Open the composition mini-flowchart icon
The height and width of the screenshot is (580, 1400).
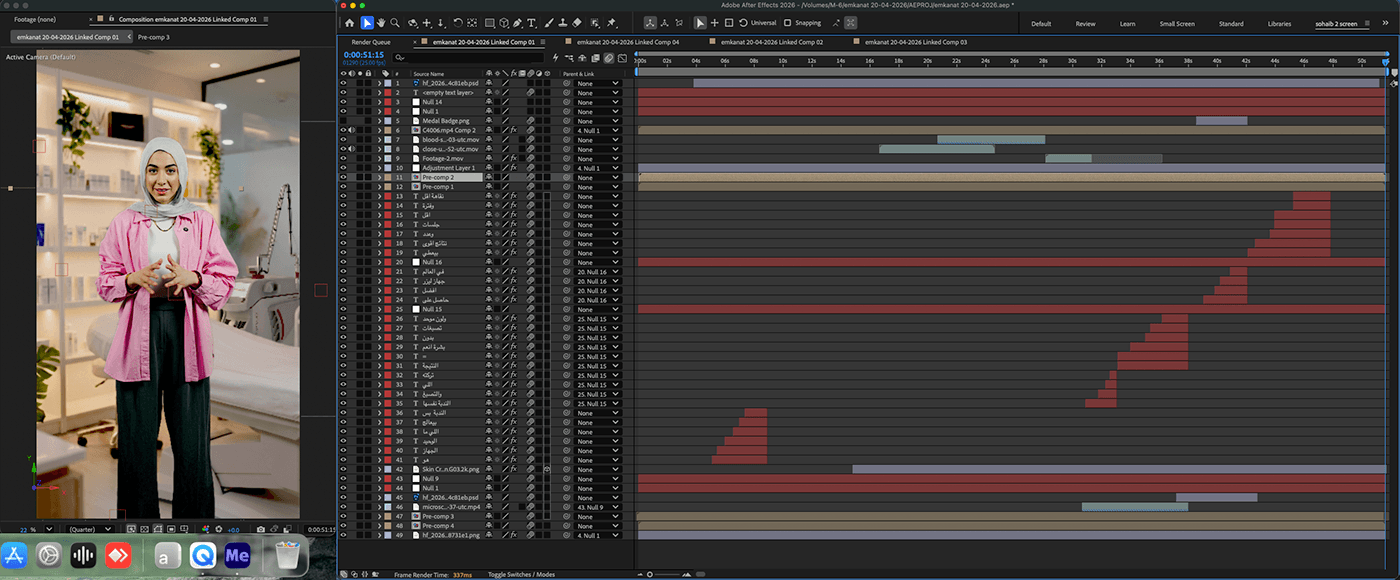click(x=569, y=58)
